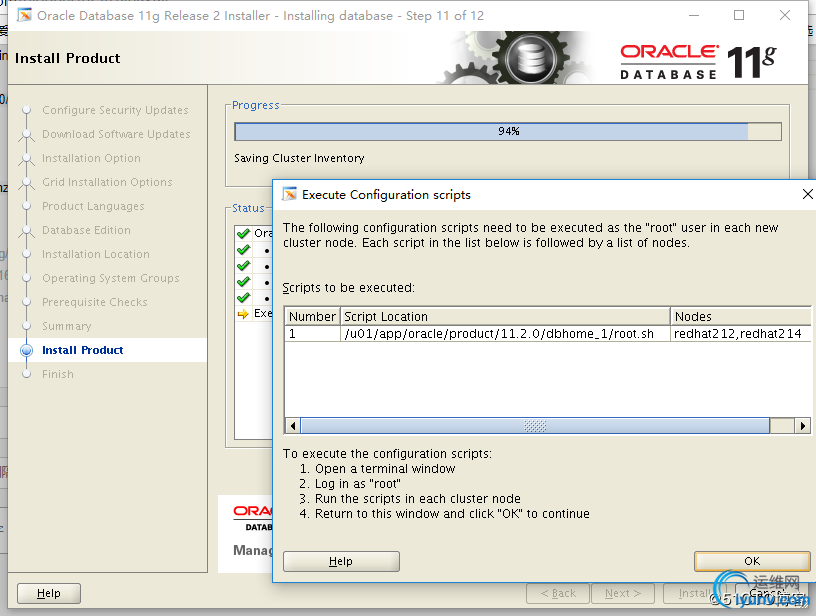Select row number 1 cell
The image size is (816, 616).
tap(312, 333)
